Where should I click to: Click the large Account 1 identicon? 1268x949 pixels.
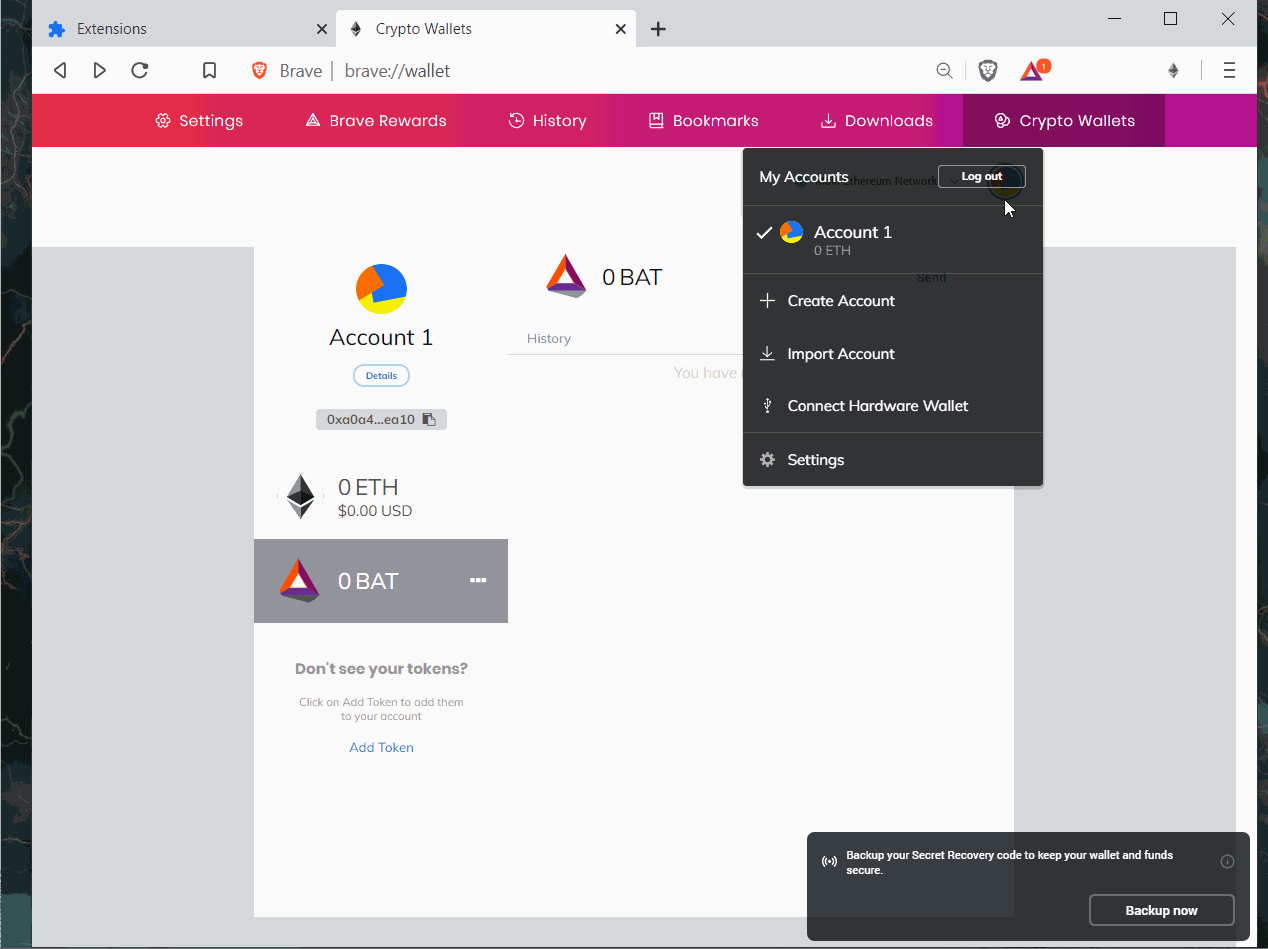(381, 289)
